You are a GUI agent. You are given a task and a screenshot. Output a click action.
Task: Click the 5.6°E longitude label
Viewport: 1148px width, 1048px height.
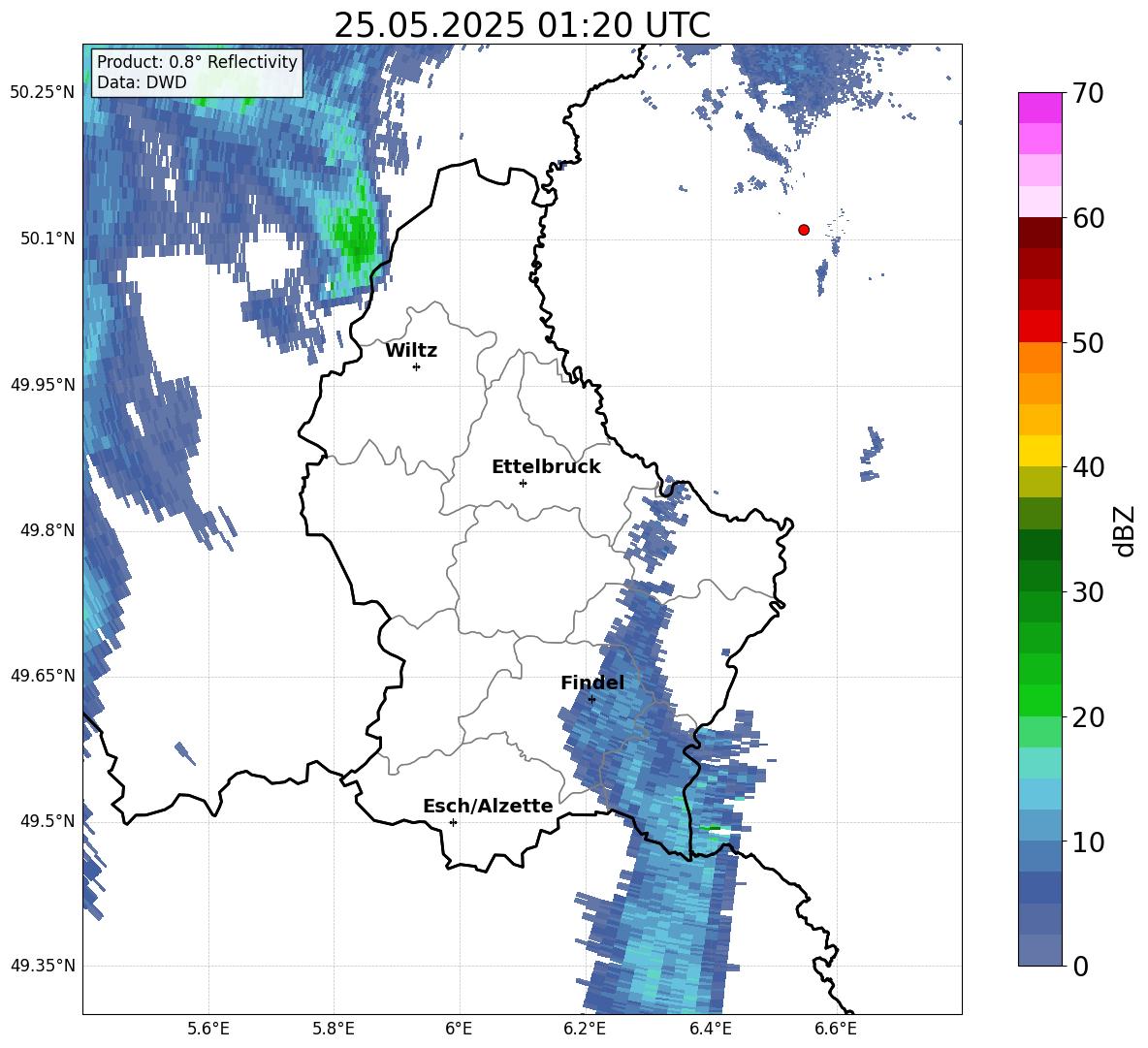[x=208, y=1029]
